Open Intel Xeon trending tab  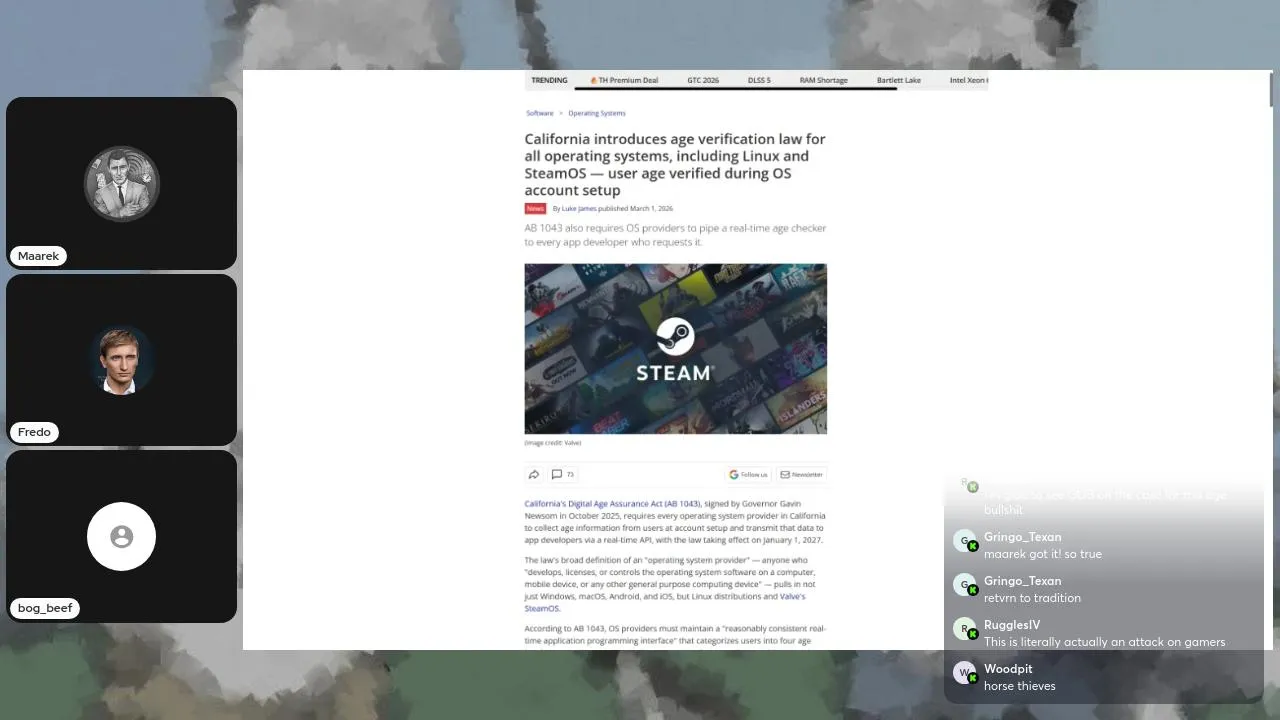(x=968, y=80)
